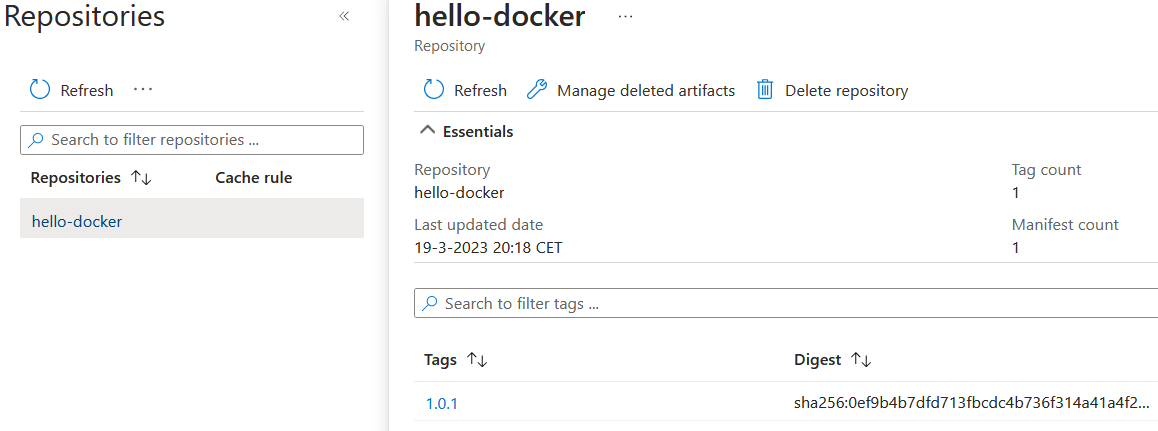
Task: Click the Last updated date value
Action: tap(488, 247)
